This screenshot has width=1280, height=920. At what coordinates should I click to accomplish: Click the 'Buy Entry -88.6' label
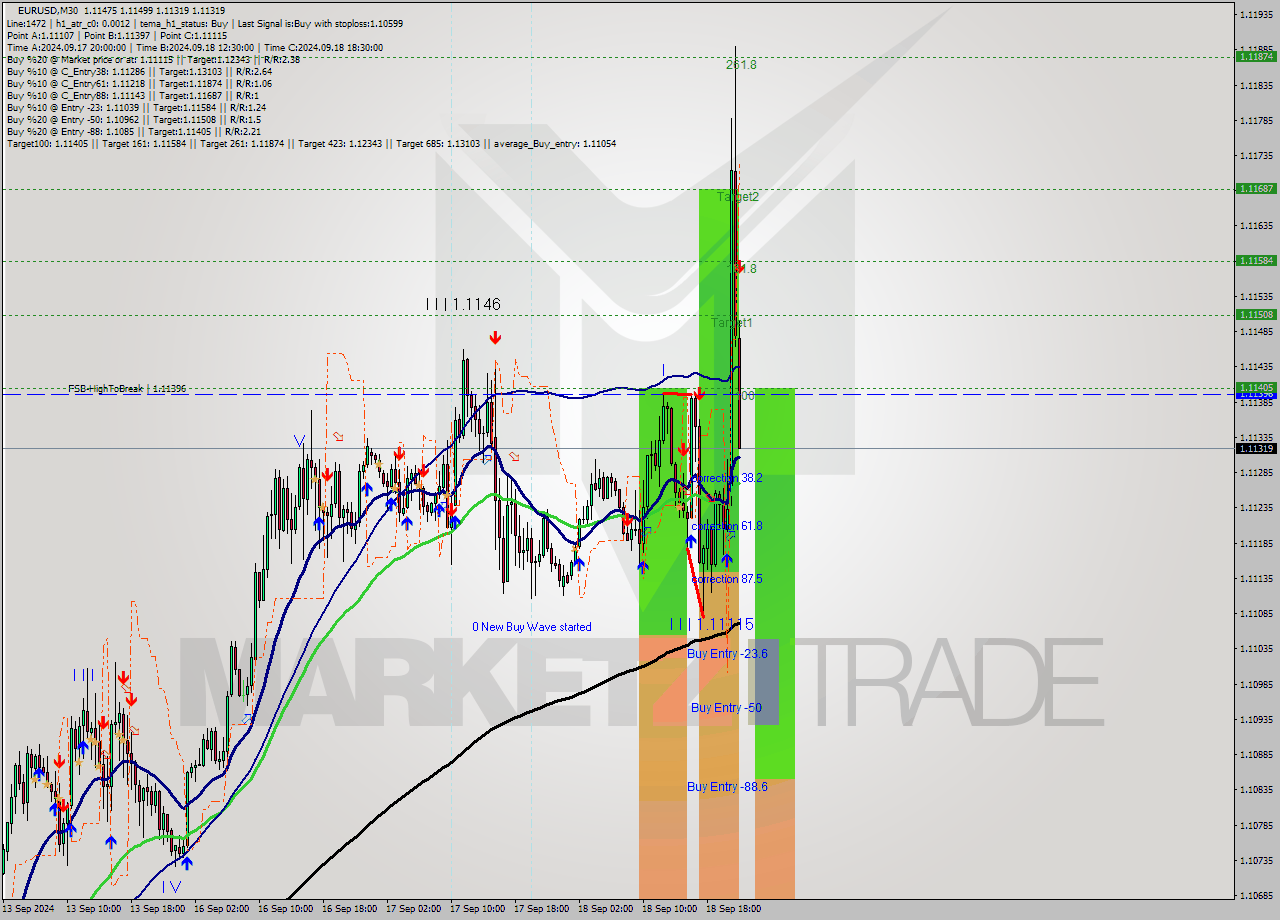727,787
